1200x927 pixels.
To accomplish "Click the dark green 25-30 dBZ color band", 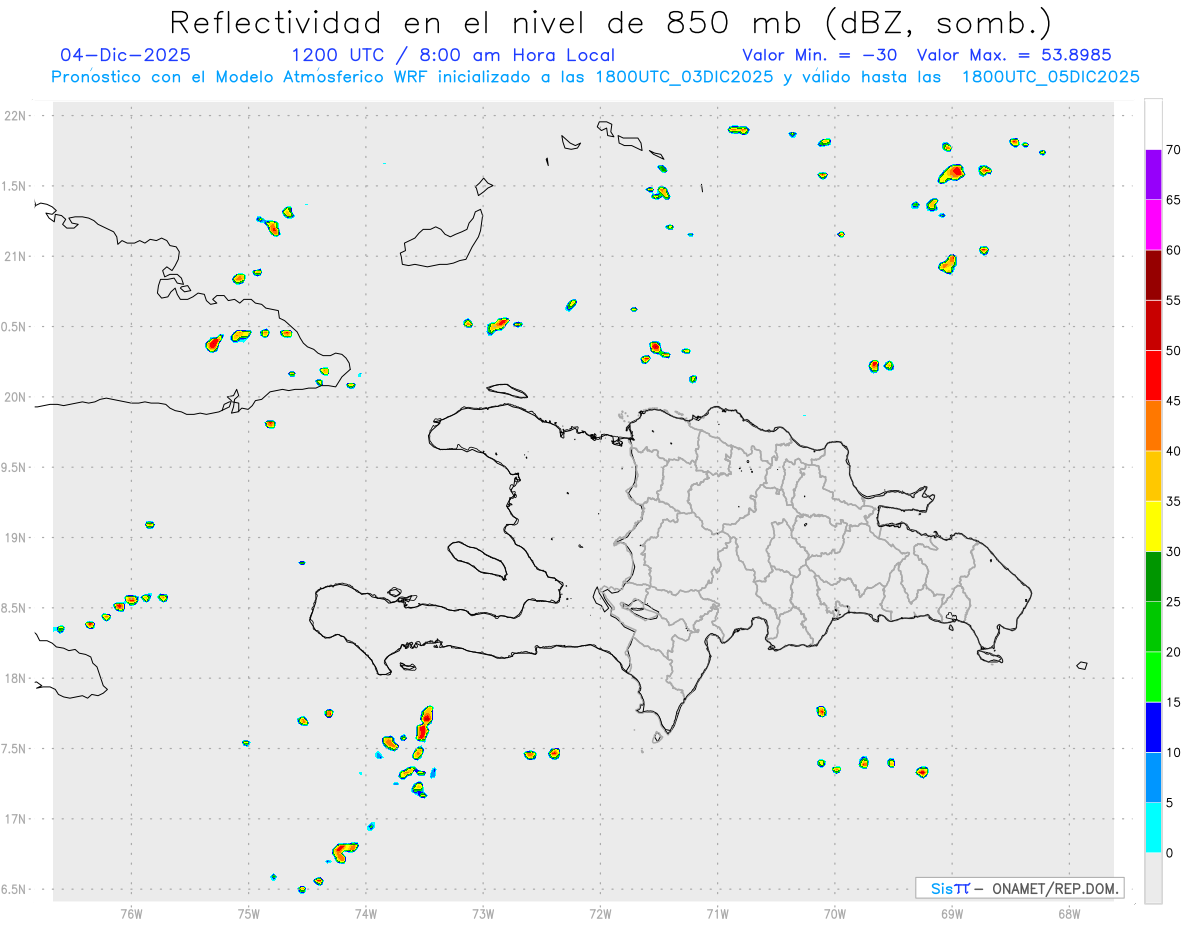I will click(x=1153, y=576).
